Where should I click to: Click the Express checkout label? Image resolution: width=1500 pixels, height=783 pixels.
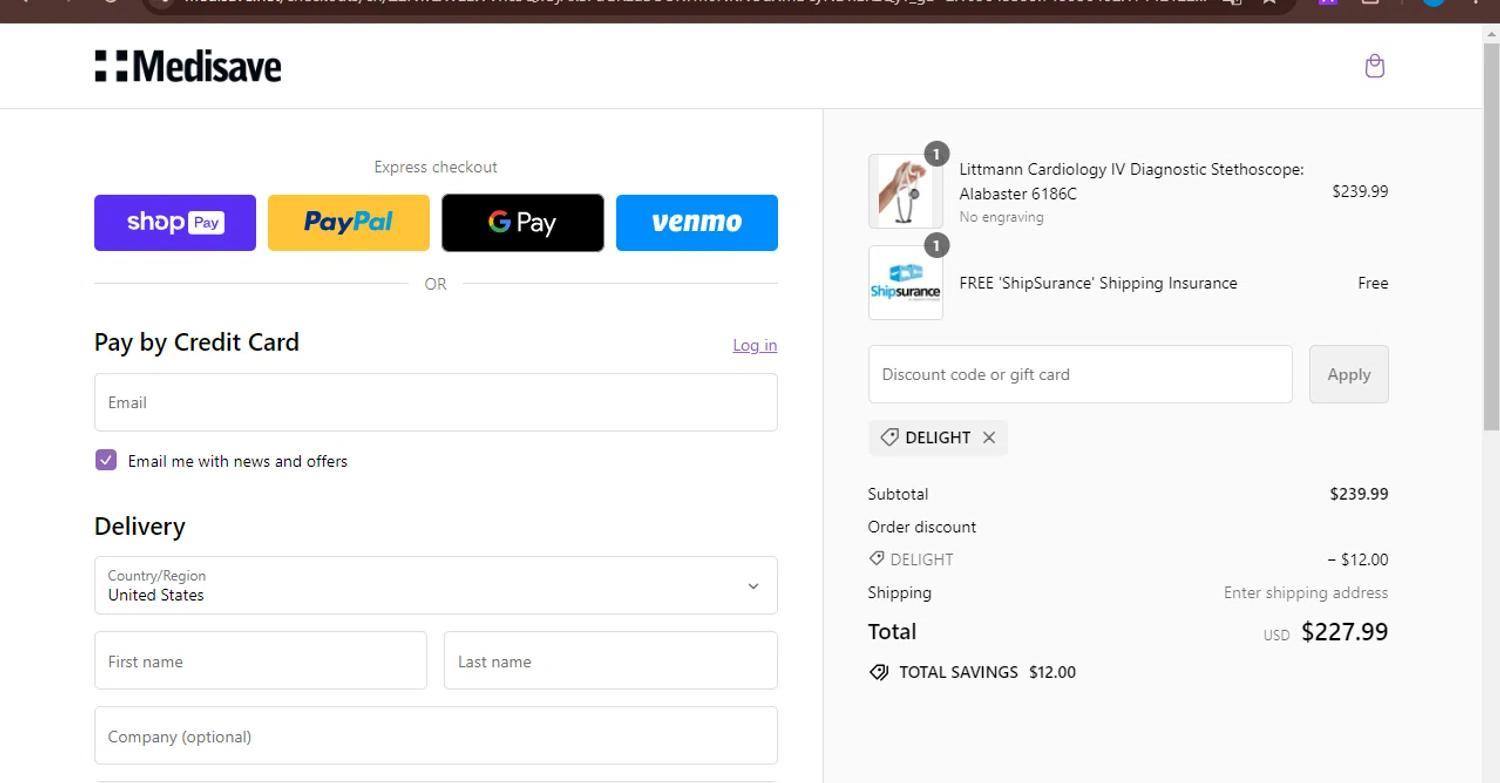click(x=436, y=167)
